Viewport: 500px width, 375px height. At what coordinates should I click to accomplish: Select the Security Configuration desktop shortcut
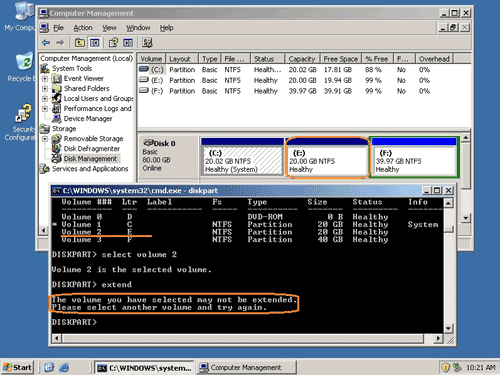(x=24, y=113)
